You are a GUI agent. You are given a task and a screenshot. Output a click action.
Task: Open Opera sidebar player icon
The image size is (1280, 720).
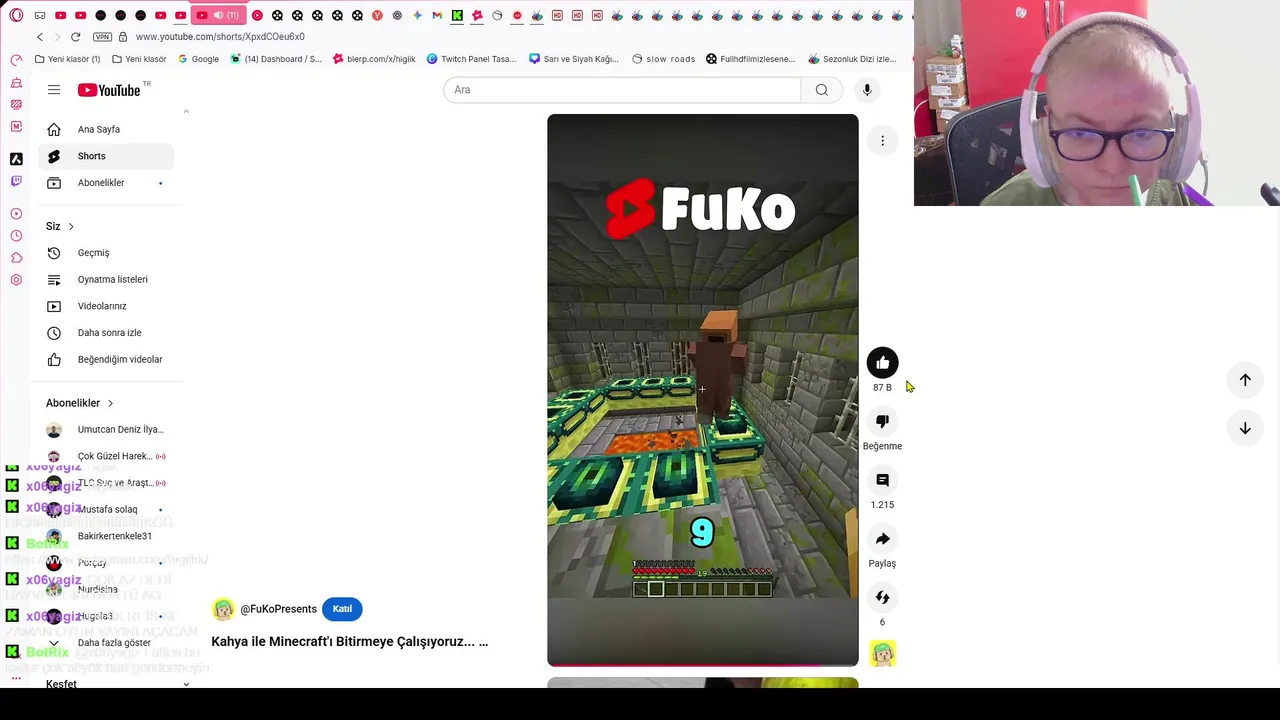[16, 214]
